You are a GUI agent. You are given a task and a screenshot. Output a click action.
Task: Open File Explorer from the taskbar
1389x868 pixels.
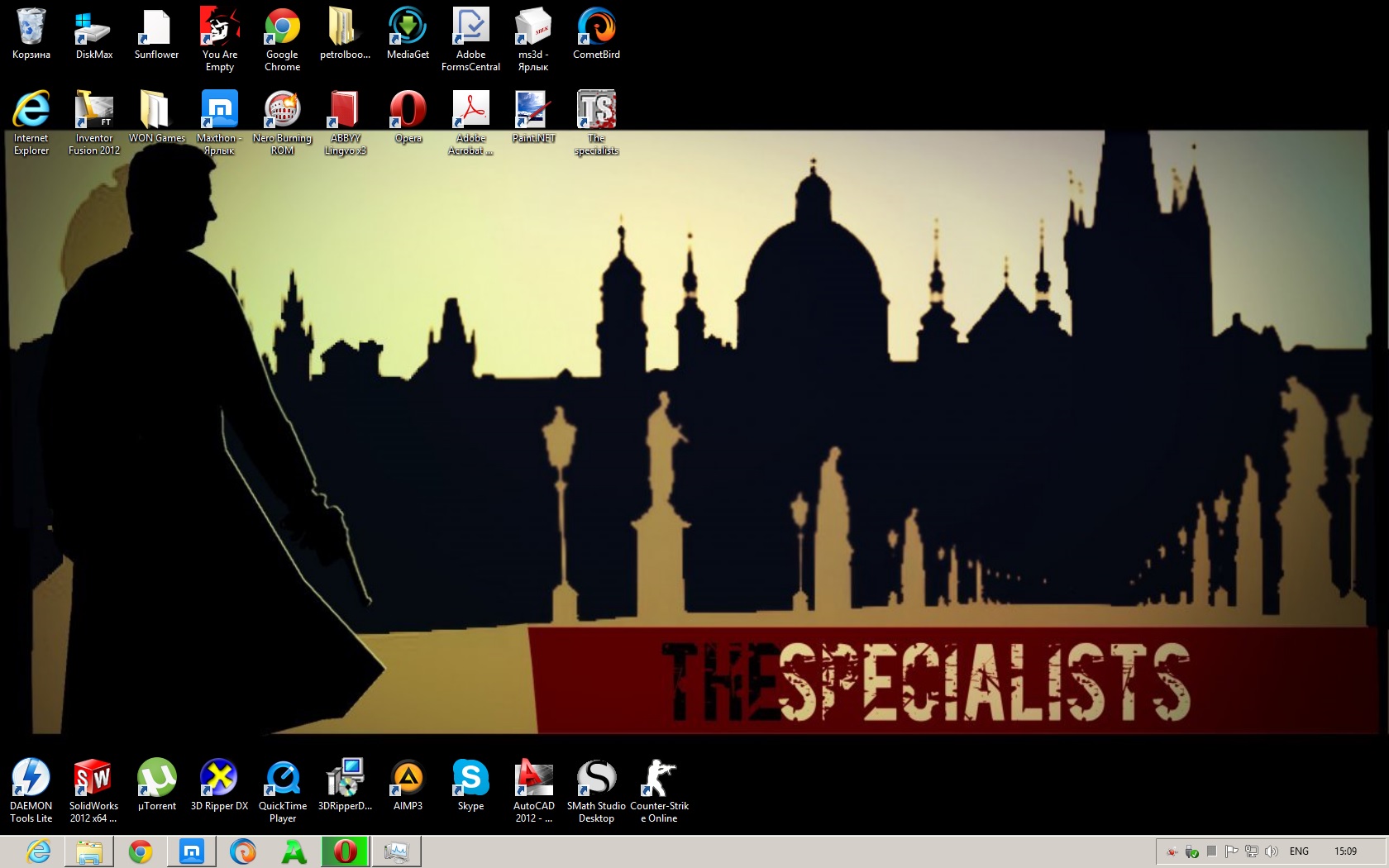tap(89, 851)
